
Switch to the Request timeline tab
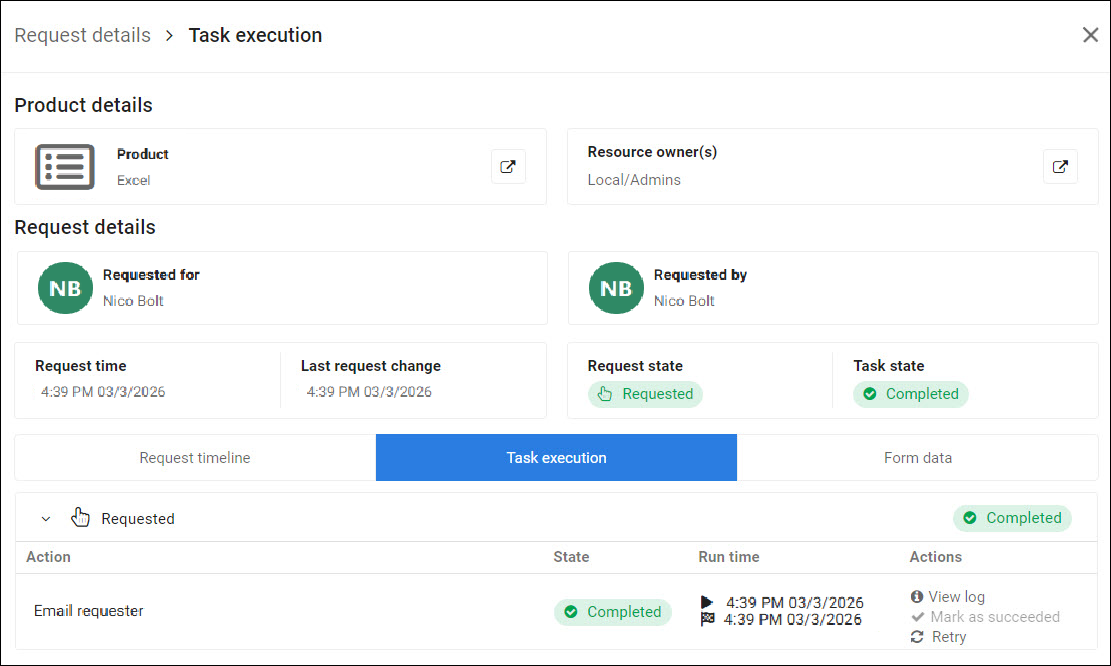(195, 458)
